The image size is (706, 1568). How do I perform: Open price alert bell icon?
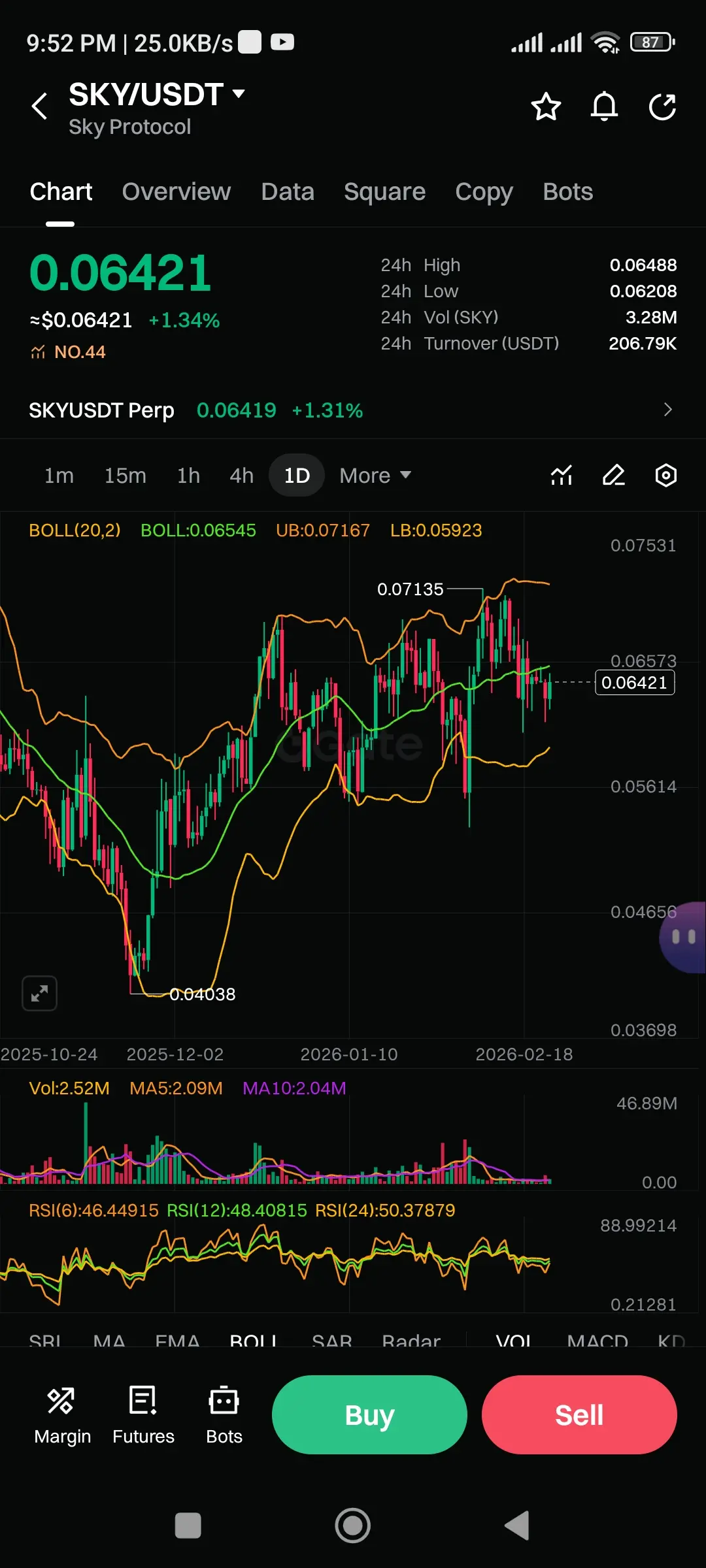(604, 106)
